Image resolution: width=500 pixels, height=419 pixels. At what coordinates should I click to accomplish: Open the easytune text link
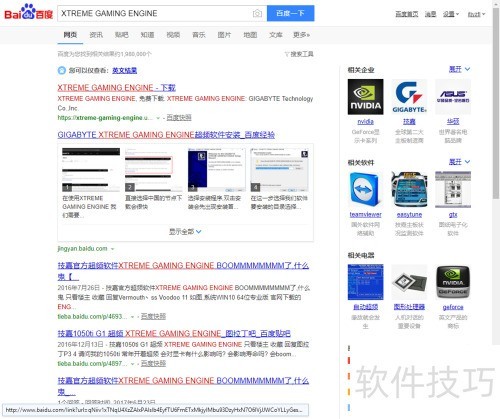point(409,214)
